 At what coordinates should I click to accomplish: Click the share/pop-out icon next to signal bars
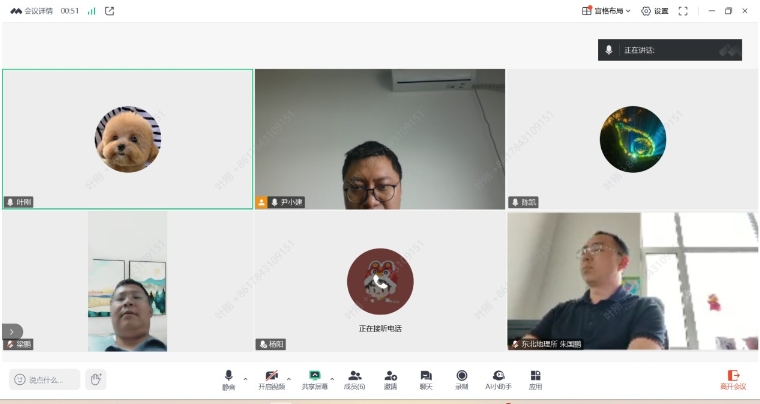click(x=109, y=11)
